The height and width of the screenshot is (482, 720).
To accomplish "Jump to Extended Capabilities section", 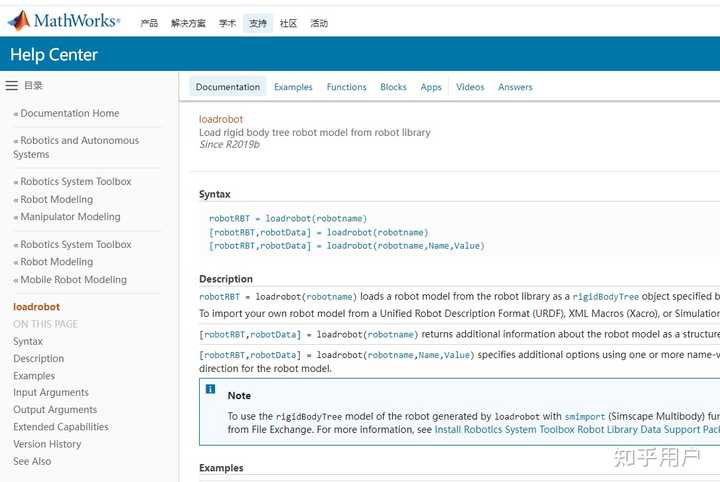I will (x=61, y=427).
